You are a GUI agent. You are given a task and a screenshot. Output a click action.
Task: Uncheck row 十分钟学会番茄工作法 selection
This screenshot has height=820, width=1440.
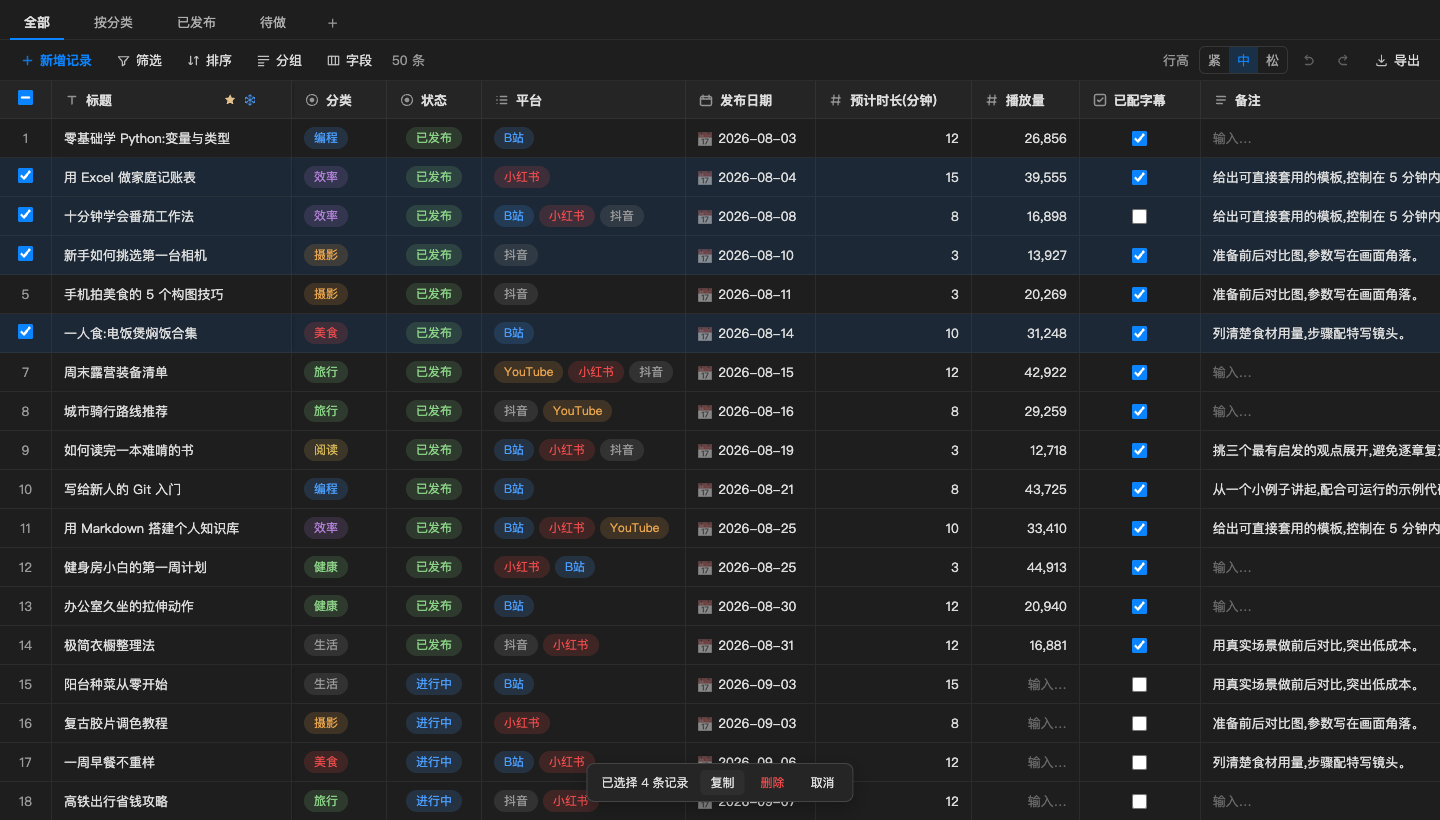pyautogui.click(x=26, y=214)
